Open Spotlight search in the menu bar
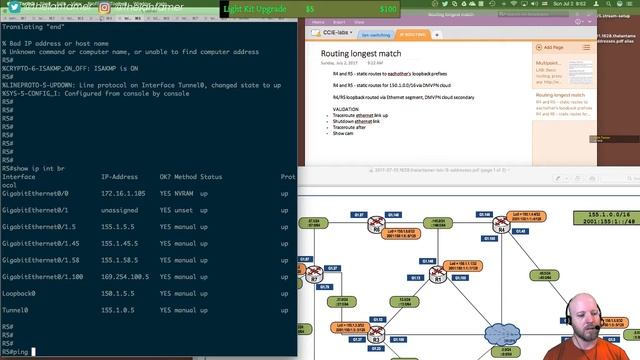Image resolution: width=640 pixels, height=360 pixels. pyautogui.click(x=609, y=4)
